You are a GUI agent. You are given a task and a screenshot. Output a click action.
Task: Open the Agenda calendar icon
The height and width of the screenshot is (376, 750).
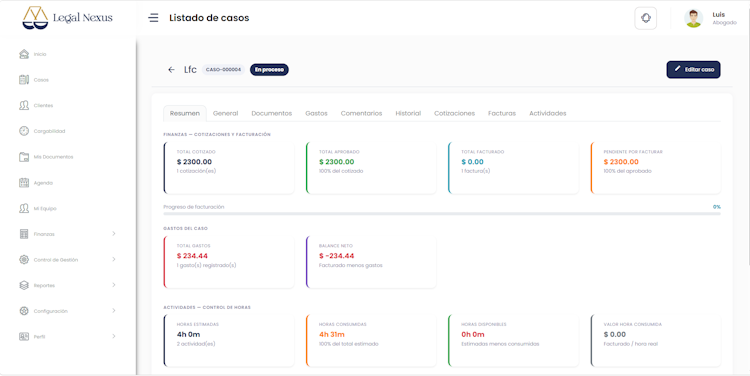24,183
